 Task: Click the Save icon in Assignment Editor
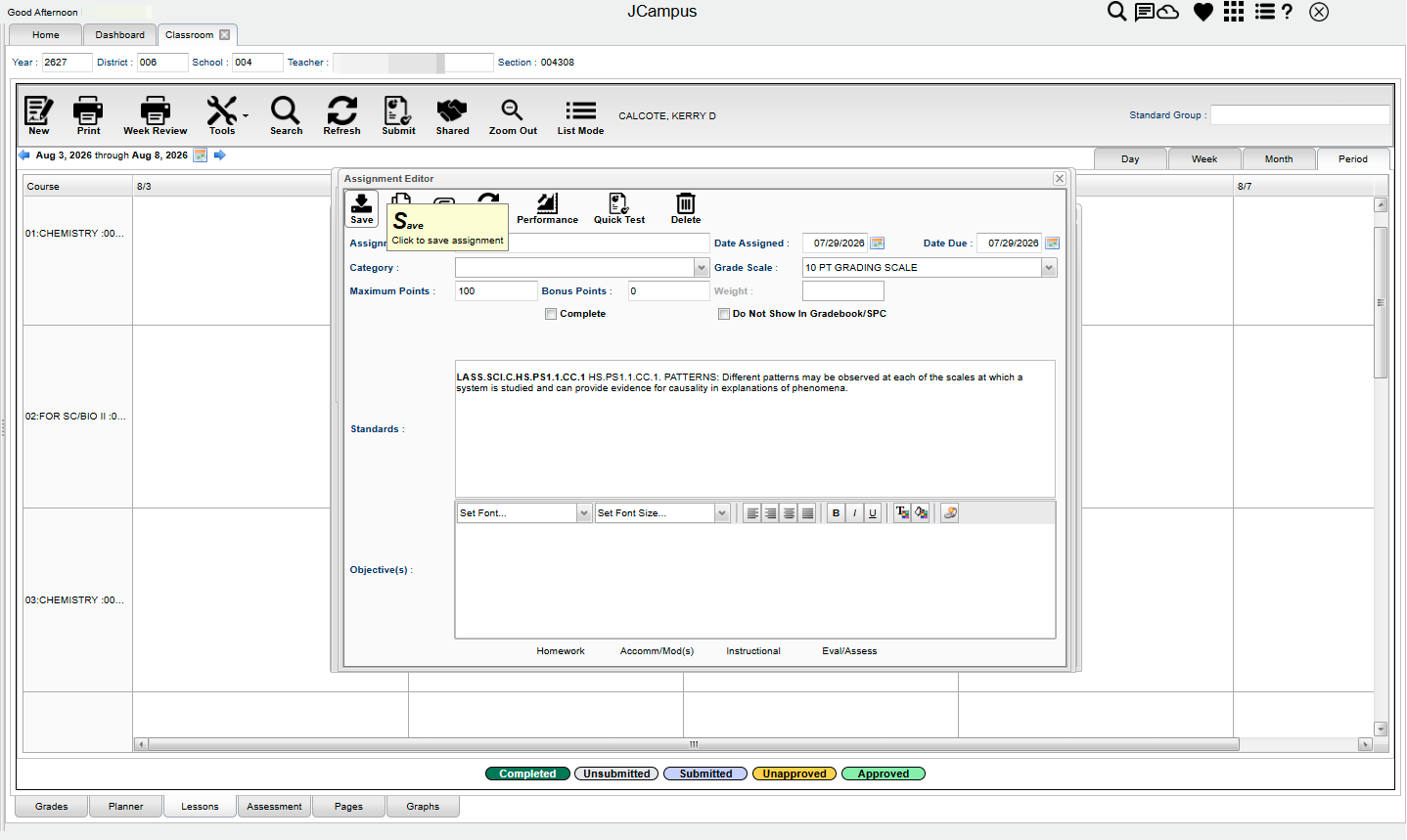click(361, 208)
